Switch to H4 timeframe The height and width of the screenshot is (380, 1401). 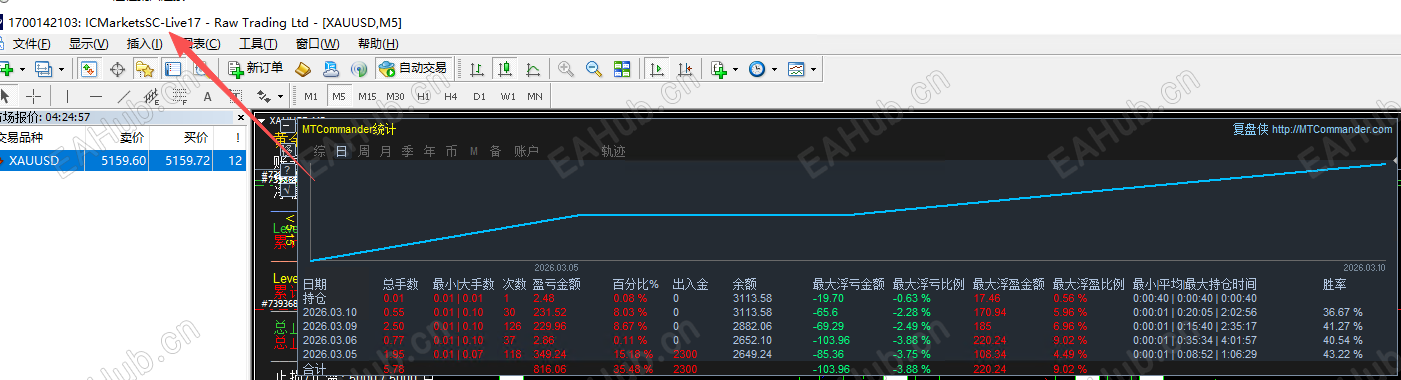coord(451,96)
